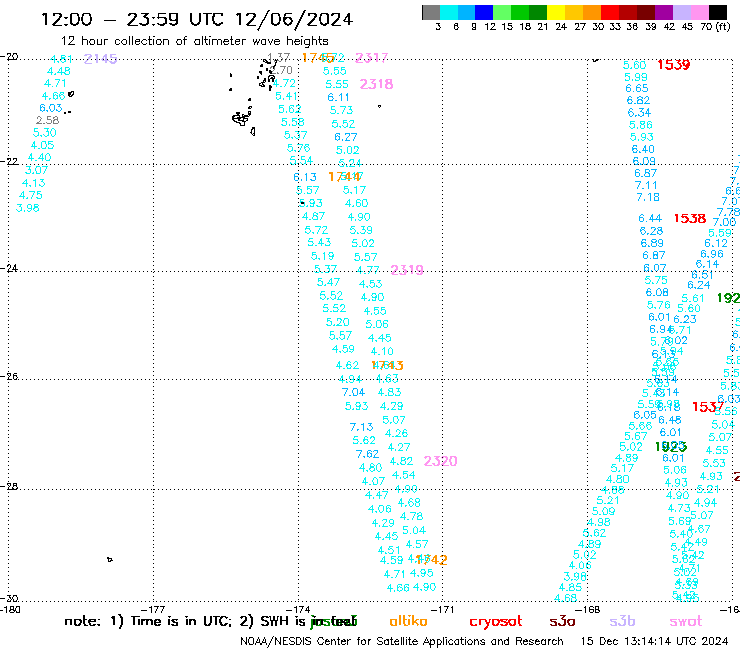Click the subtitle '12 hour collection of altimeter wave heights'
The width and height of the screenshot is (740, 650).
pyautogui.click(x=195, y=41)
